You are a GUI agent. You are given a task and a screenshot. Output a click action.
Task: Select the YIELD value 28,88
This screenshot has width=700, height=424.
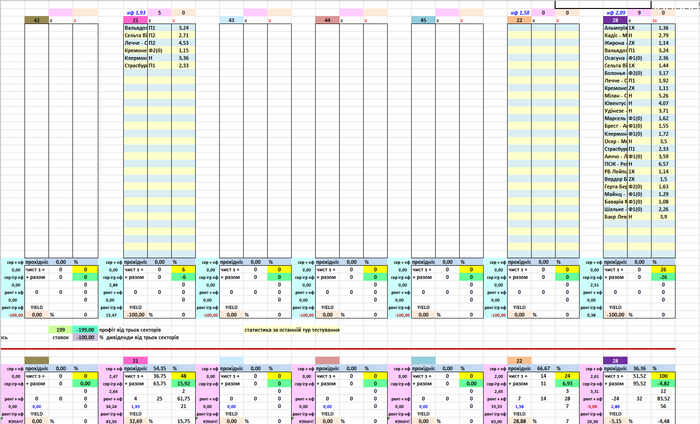520,421
